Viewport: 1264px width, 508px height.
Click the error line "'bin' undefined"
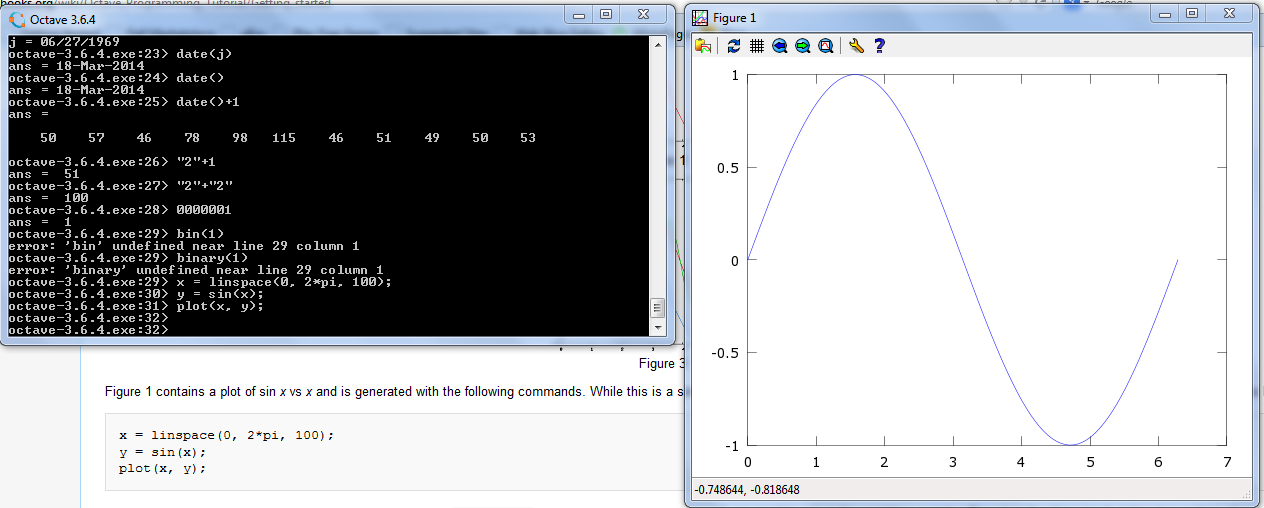(x=183, y=246)
